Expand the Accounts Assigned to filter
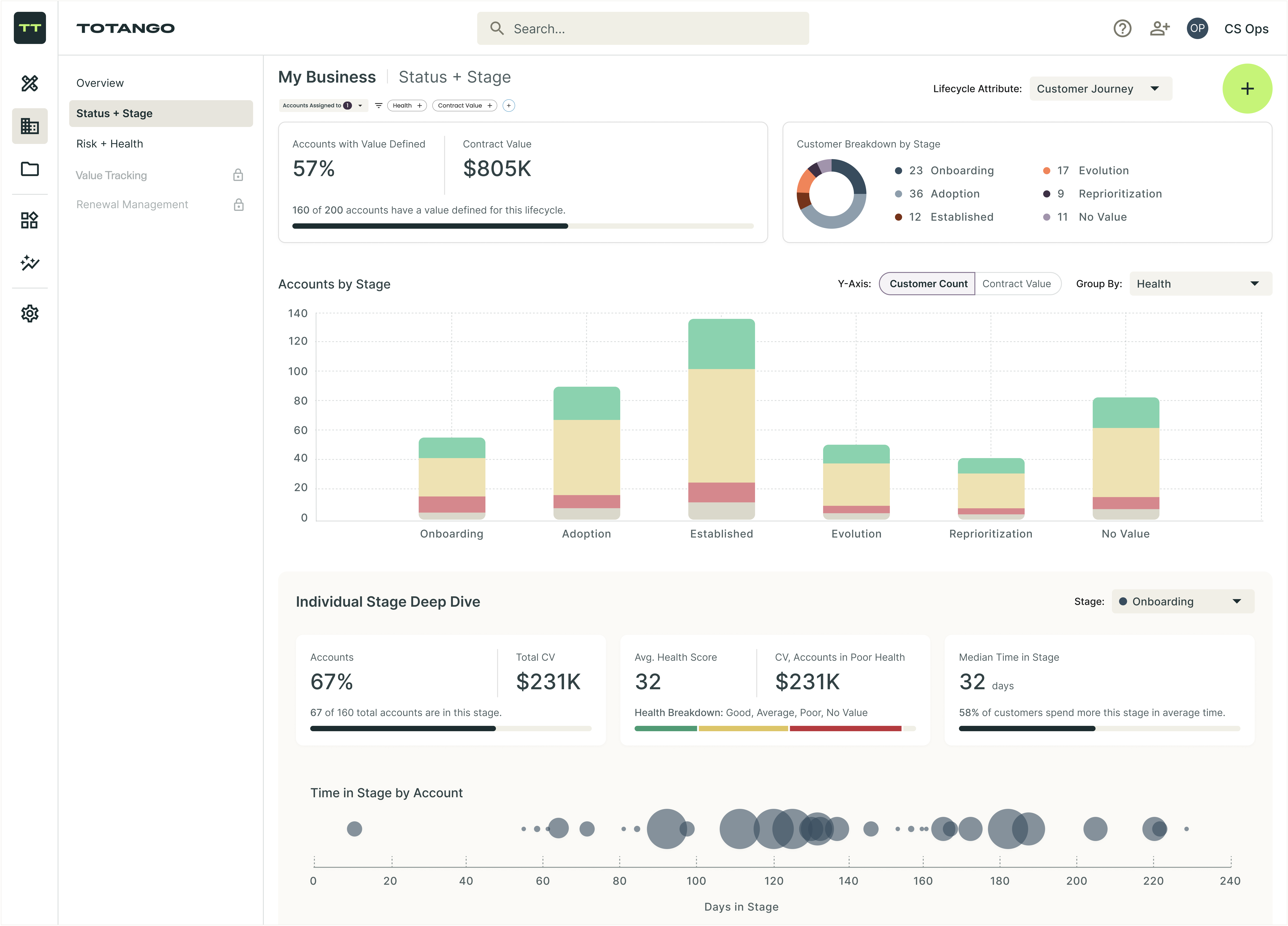The width and height of the screenshot is (1288, 926). coord(323,106)
